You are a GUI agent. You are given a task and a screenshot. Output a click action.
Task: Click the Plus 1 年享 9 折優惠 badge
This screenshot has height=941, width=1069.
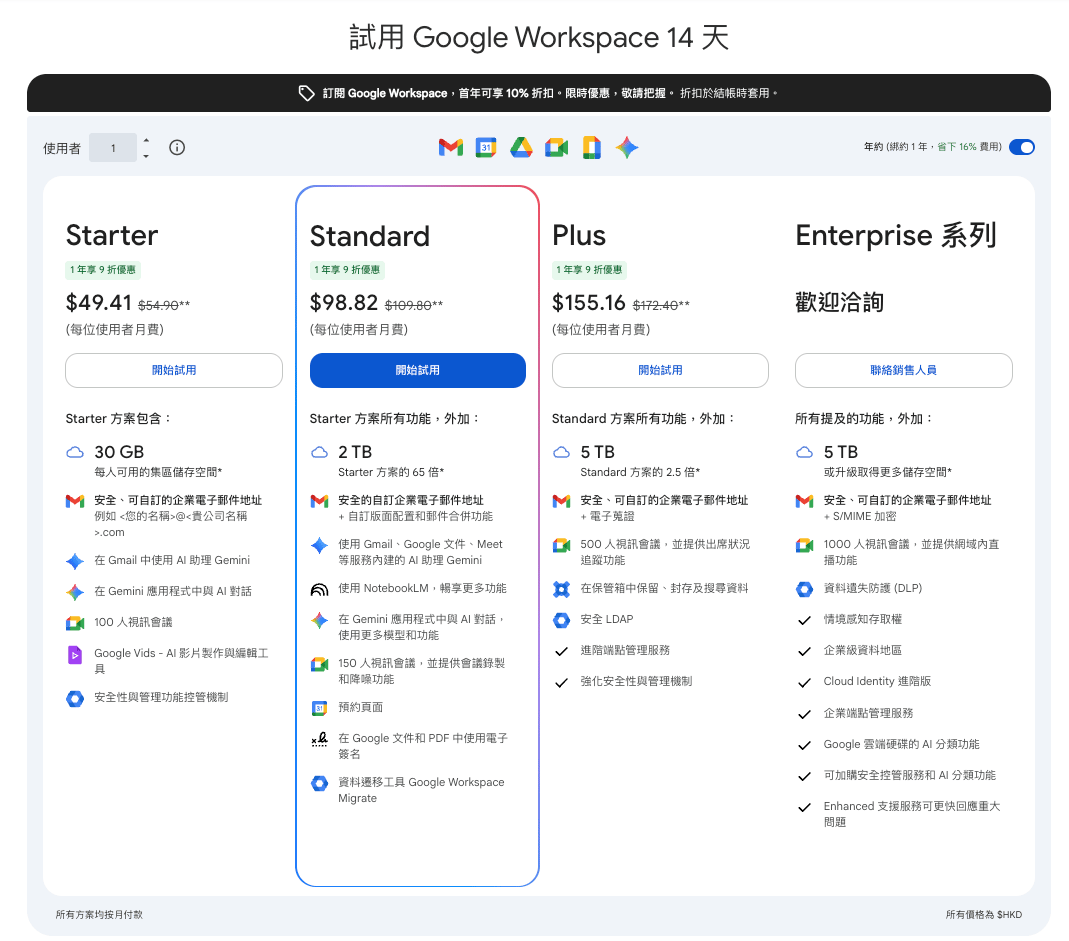tap(589, 270)
